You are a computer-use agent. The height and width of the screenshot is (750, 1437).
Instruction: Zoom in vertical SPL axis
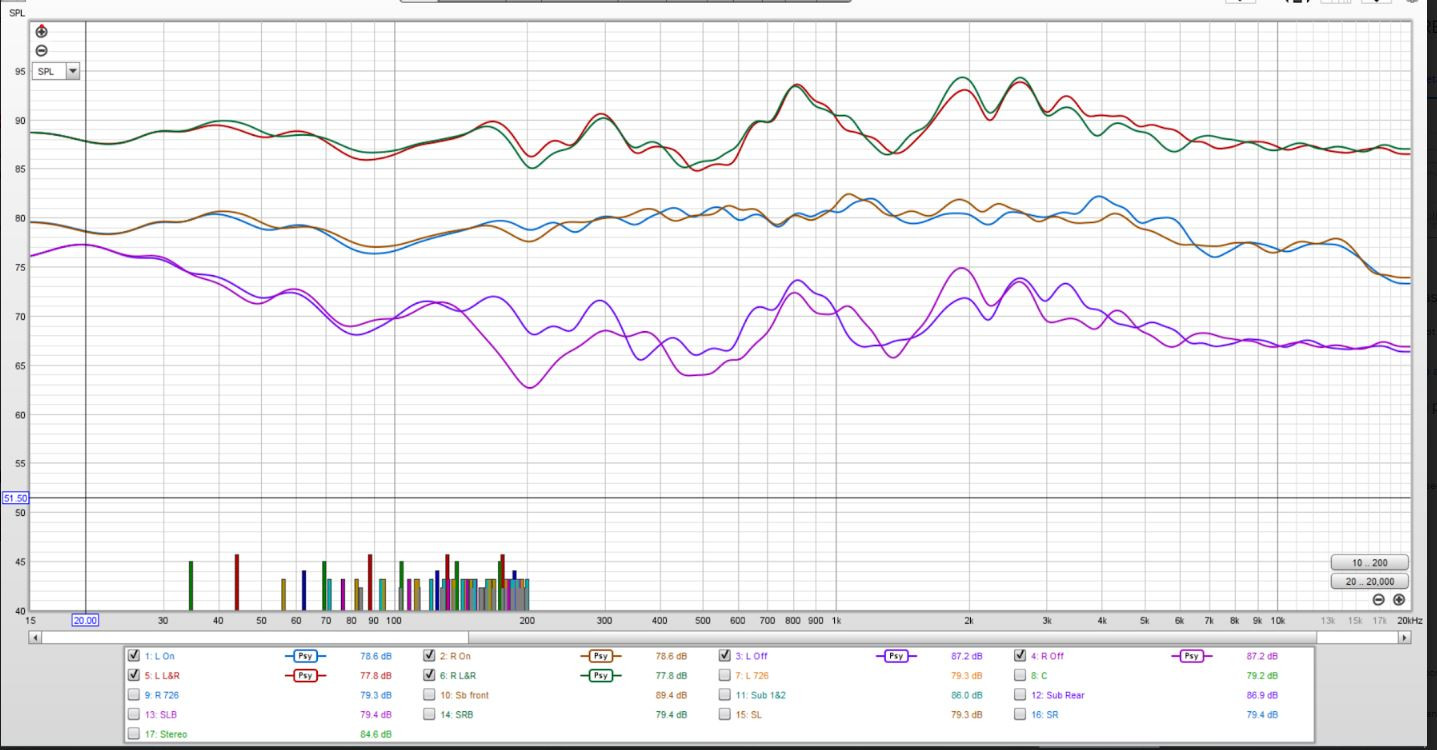41,32
